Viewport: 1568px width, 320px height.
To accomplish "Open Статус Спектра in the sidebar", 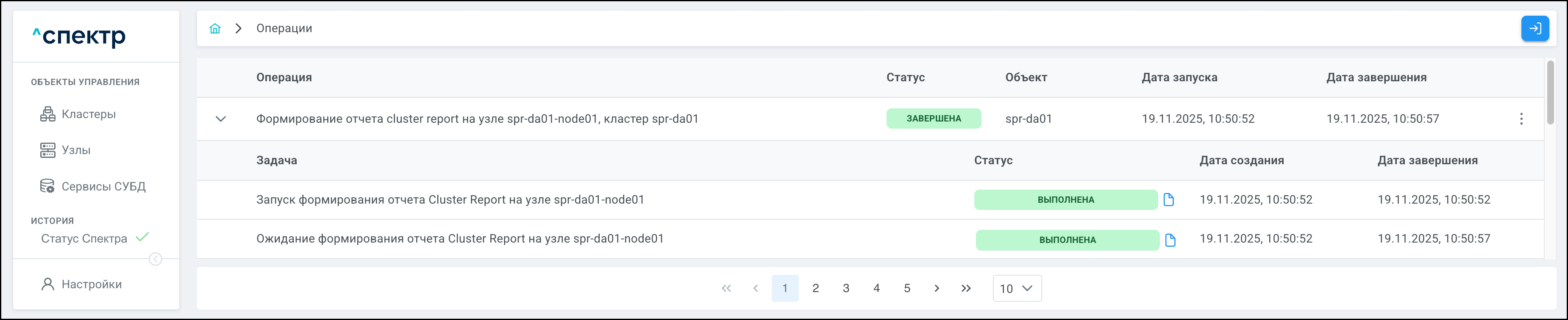I will point(85,238).
